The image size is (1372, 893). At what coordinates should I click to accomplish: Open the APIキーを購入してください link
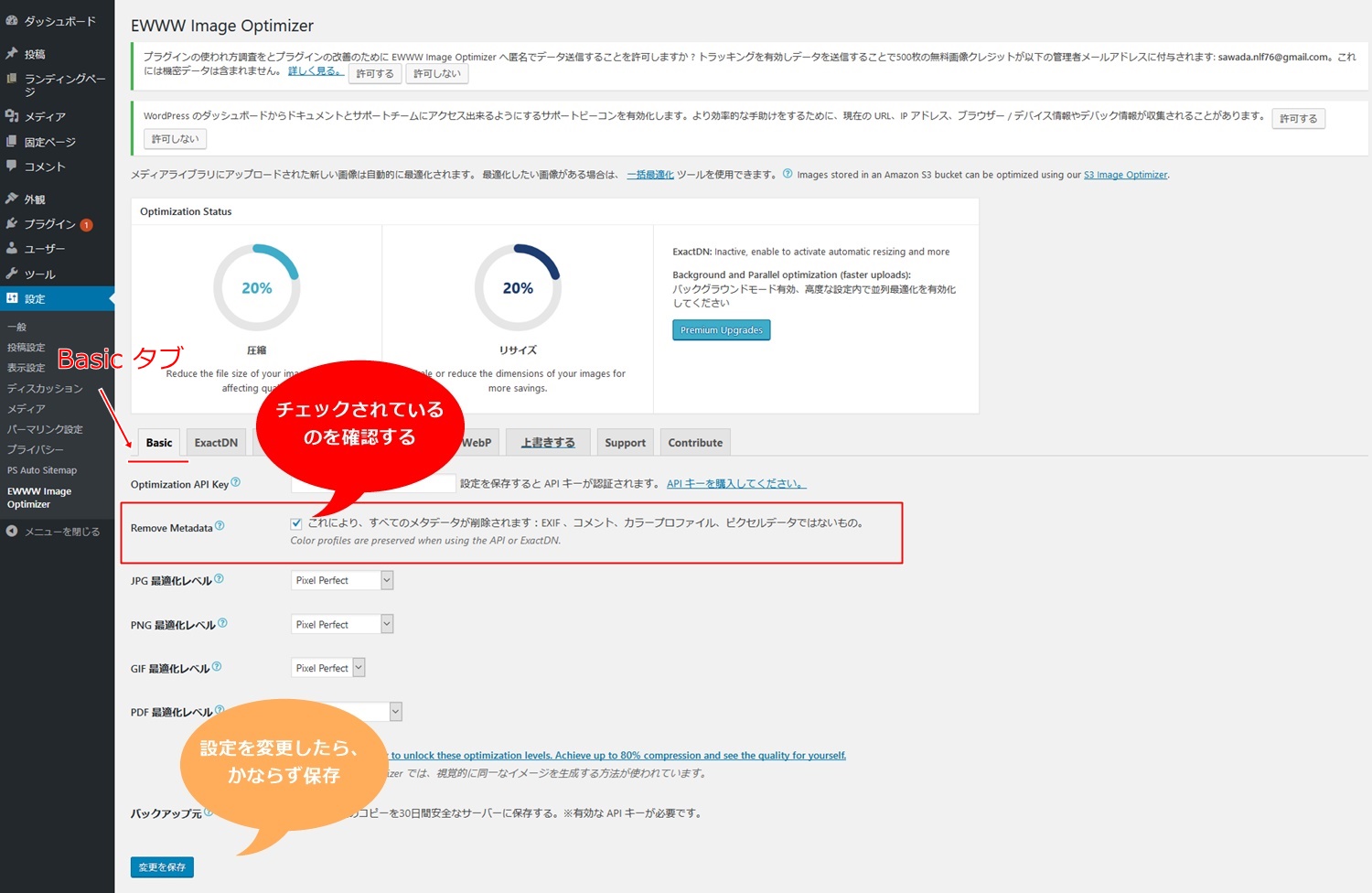point(736,483)
